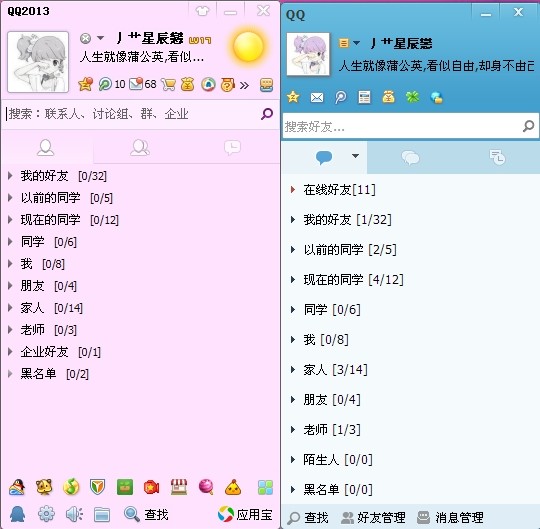Switch to group chat bubbles tab
This screenshot has height=529, width=540.
click(410, 158)
